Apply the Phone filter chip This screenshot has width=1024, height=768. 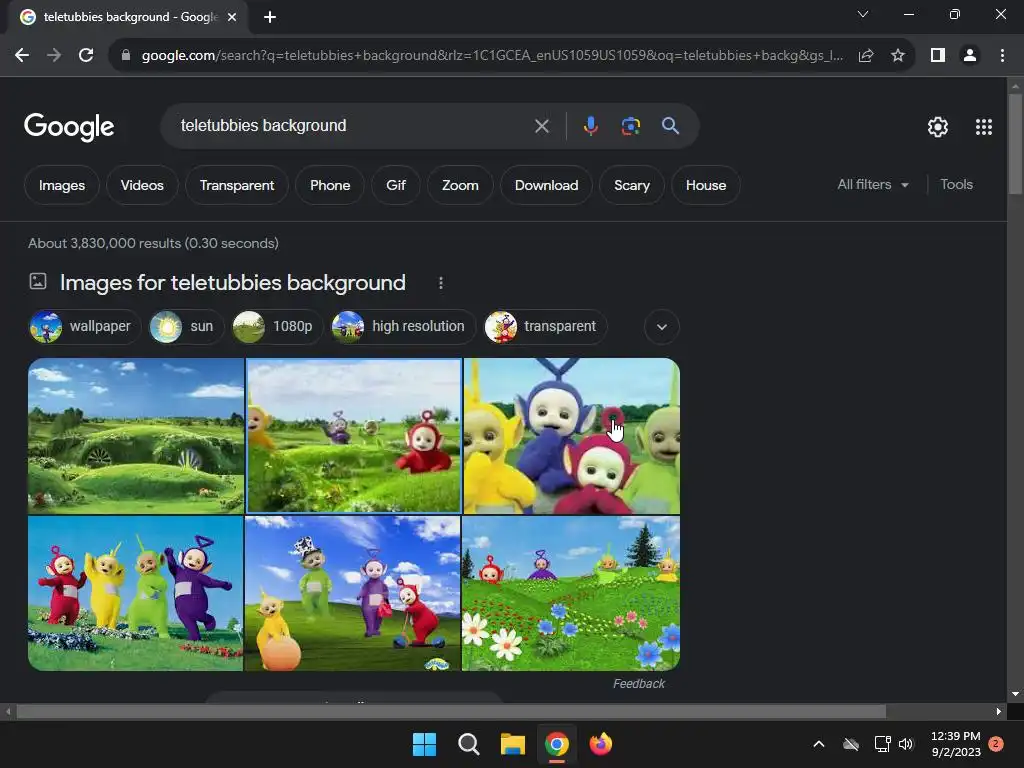click(x=330, y=185)
